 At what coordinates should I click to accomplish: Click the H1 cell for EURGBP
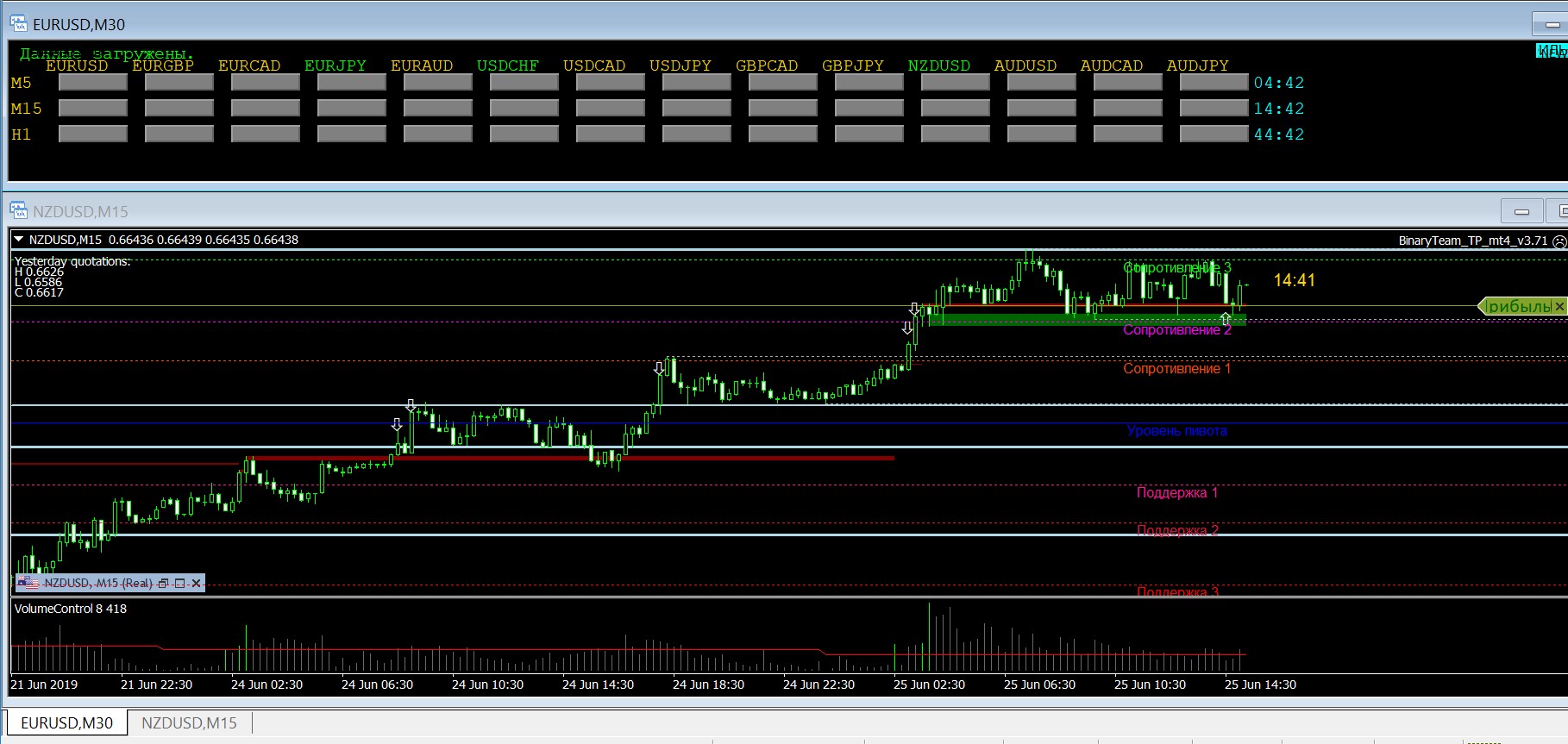pos(179,134)
